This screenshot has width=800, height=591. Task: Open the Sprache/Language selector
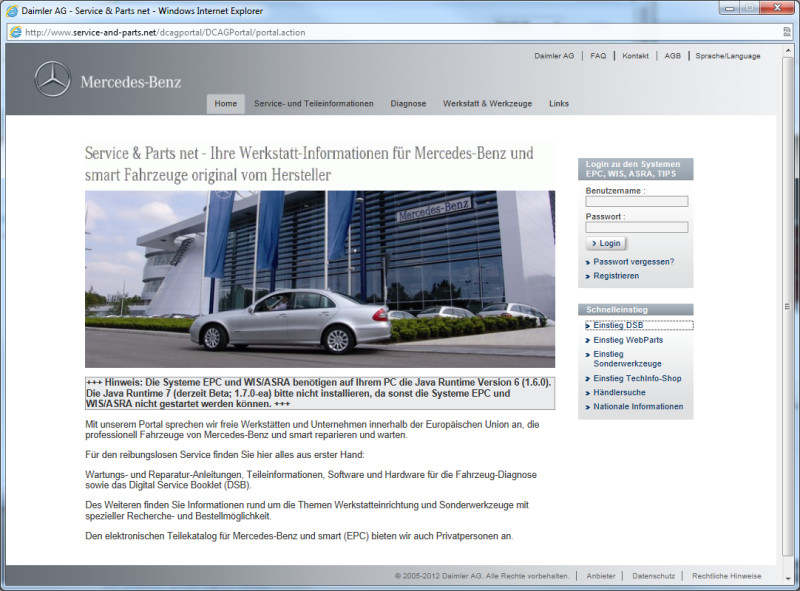click(727, 56)
